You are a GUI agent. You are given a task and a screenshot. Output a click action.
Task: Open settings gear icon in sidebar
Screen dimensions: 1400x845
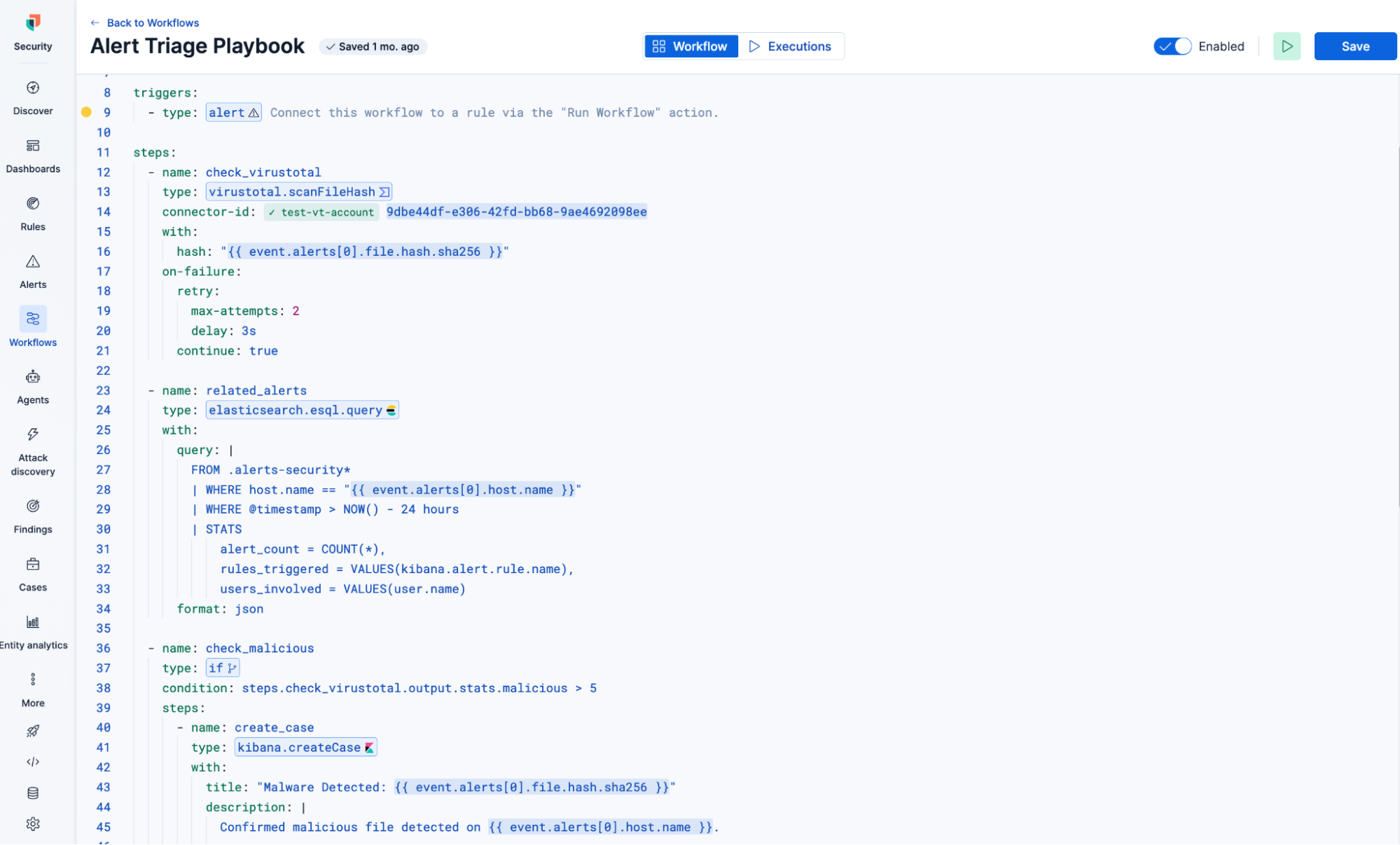[33, 823]
